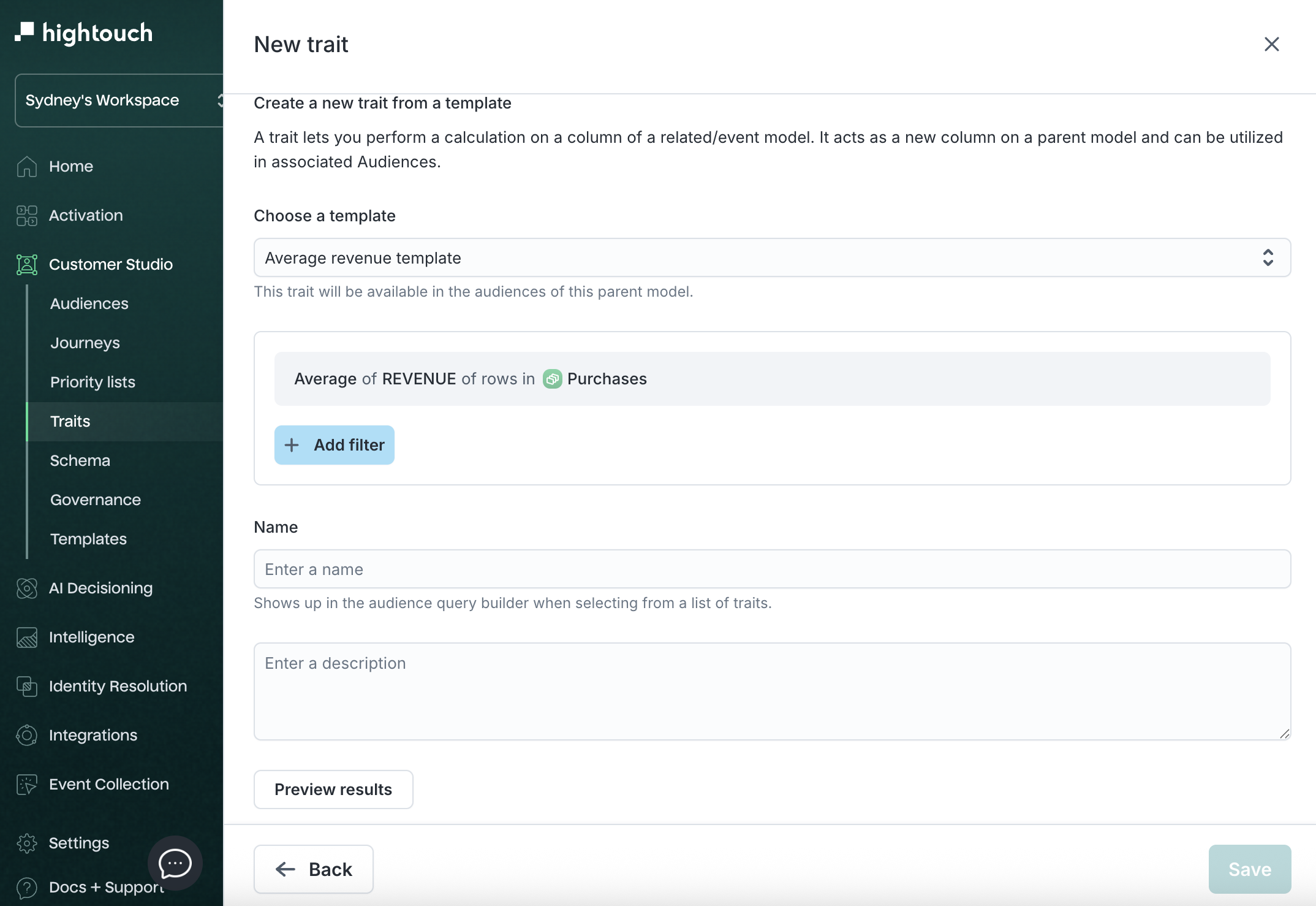Image resolution: width=1316 pixels, height=906 pixels.
Task: Click the Customer Studio icon
Action: (27, 264)
